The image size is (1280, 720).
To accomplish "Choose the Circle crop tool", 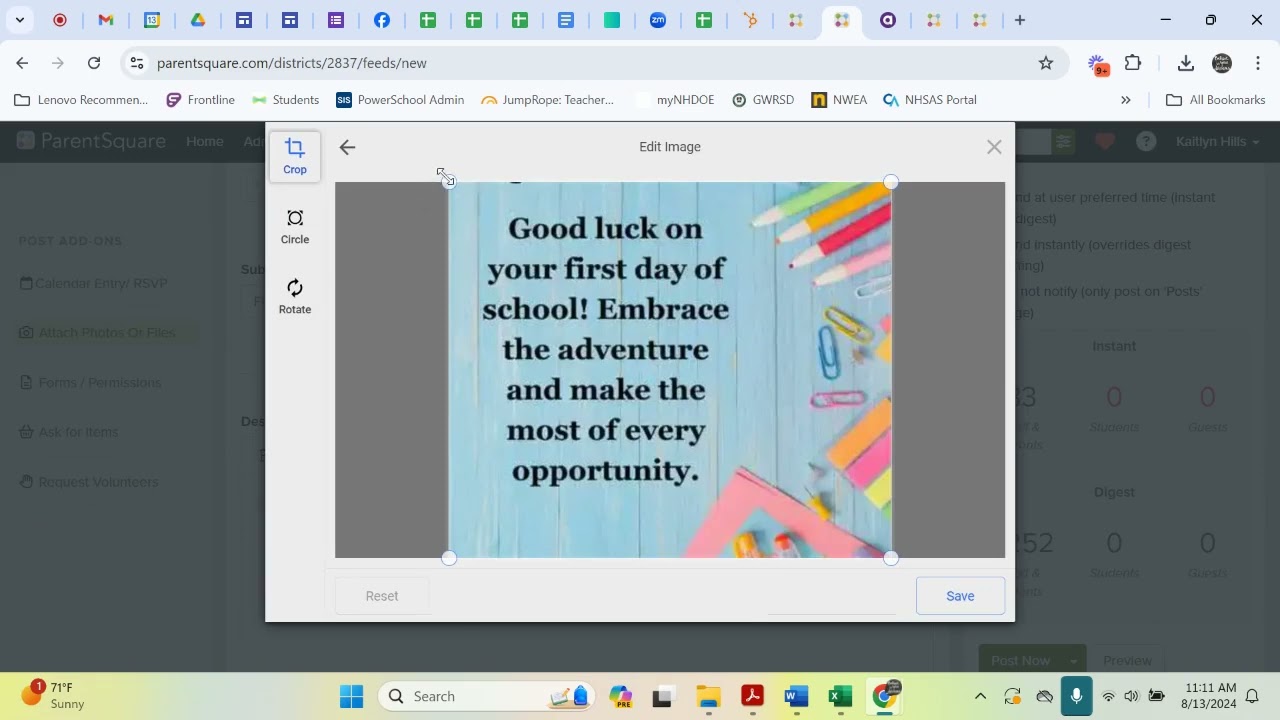I will [x=295, y=227].
